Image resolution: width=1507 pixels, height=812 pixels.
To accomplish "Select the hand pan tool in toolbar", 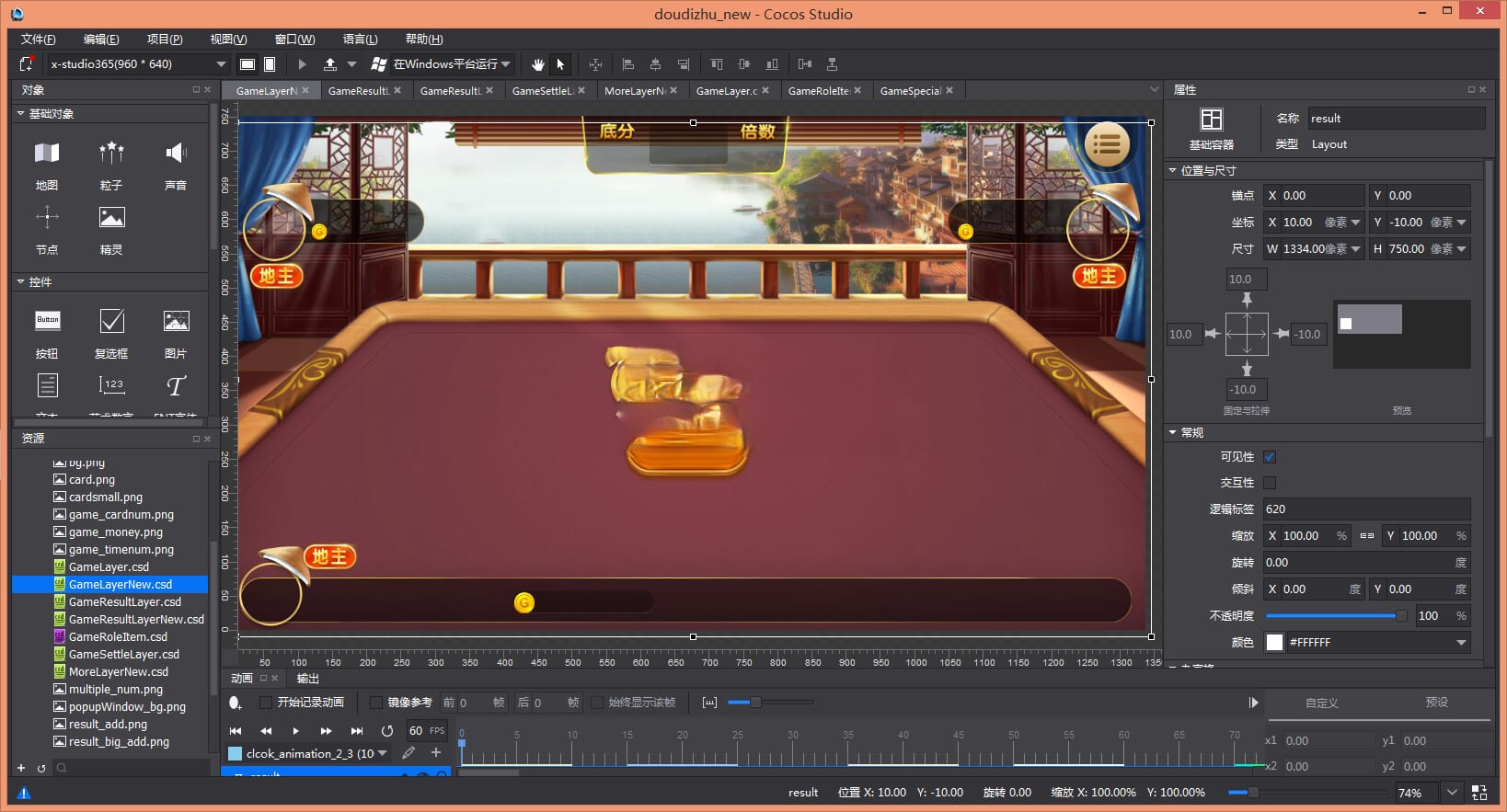I will tap(538, 64).
